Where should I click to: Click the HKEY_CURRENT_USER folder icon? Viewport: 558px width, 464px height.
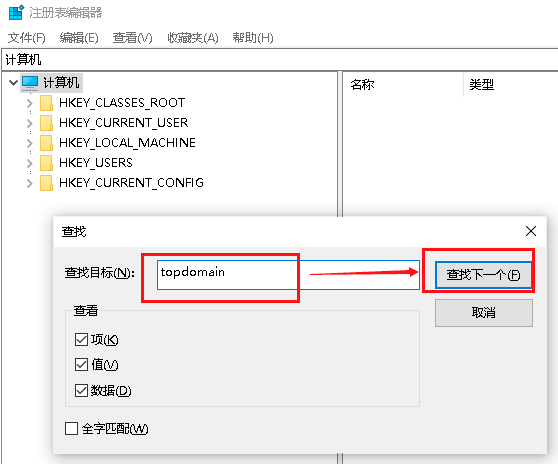[x=46, y=123]
